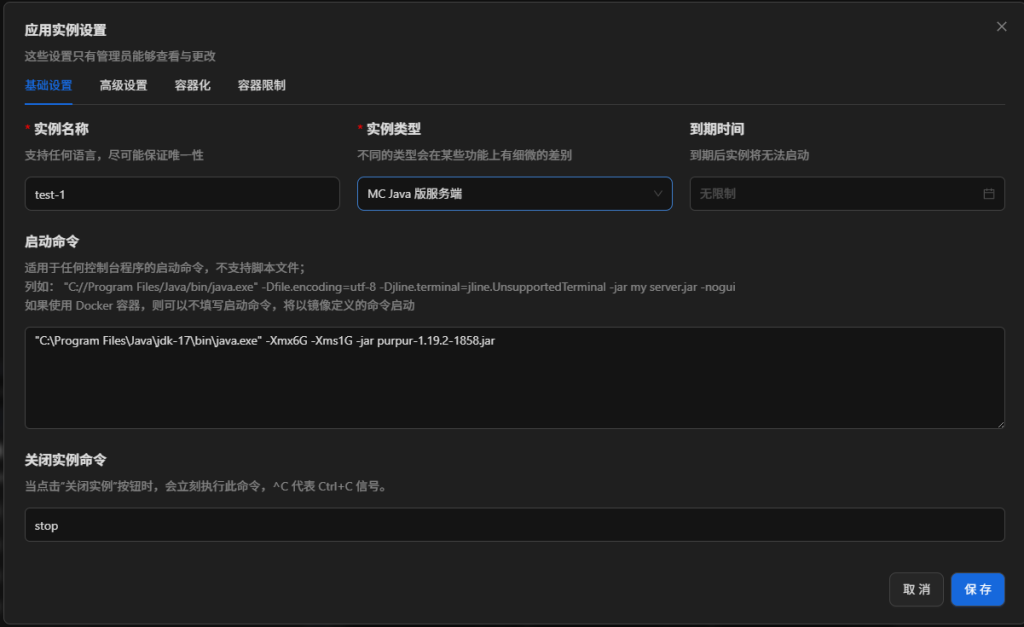
Task: Select the 容器限制 tab
Action: [261, 86]
